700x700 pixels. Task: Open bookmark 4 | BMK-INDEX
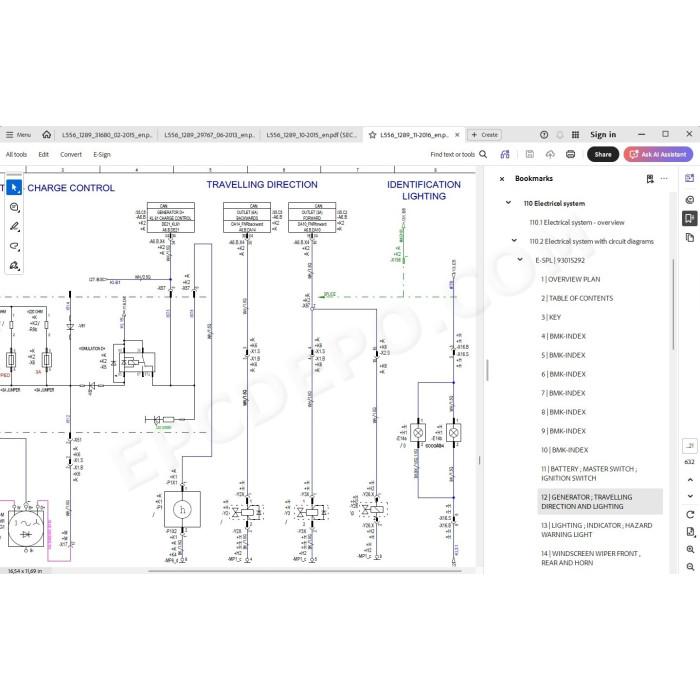click(563, 336)
